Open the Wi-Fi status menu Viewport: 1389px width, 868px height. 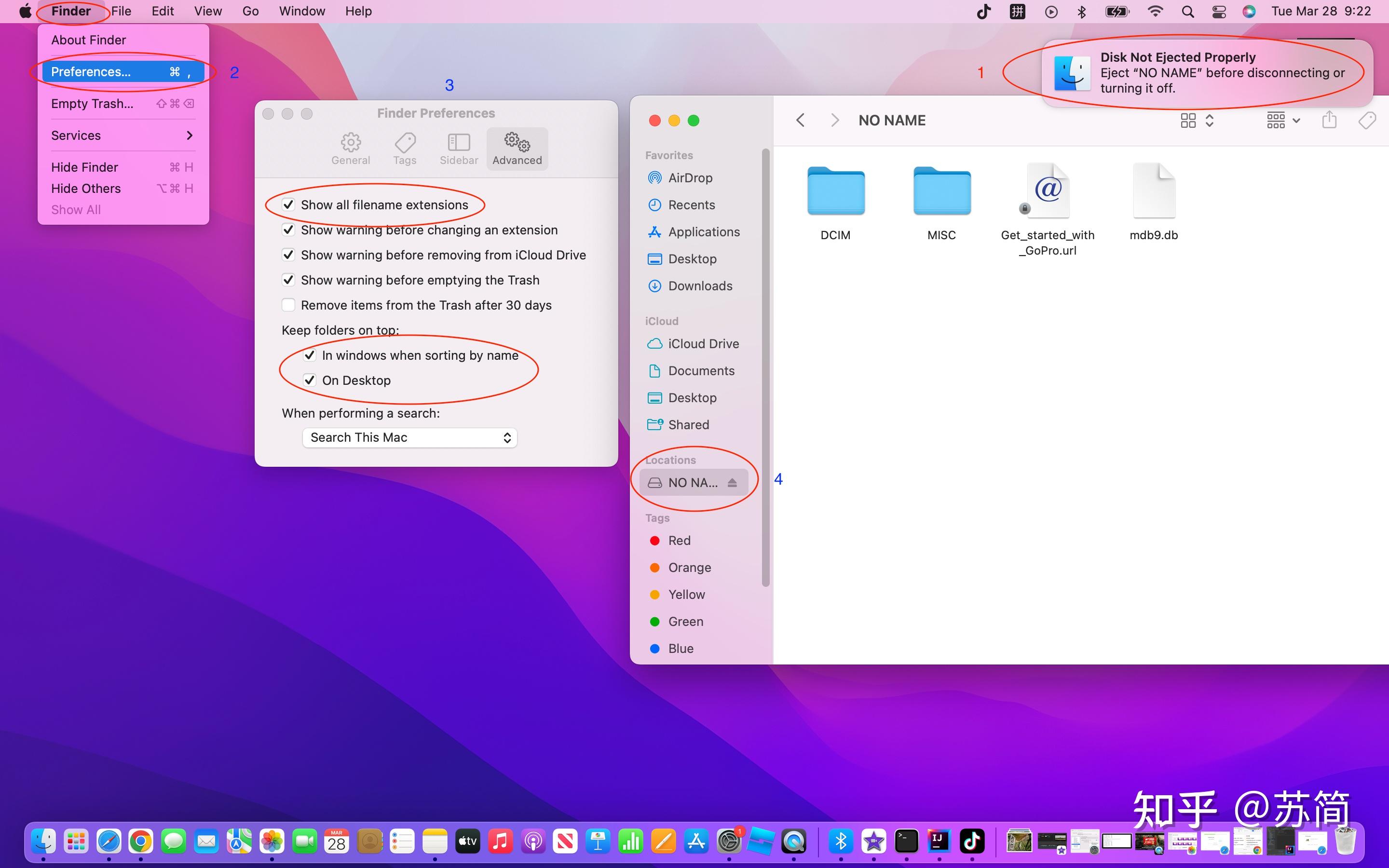[x=1155, y=12]
